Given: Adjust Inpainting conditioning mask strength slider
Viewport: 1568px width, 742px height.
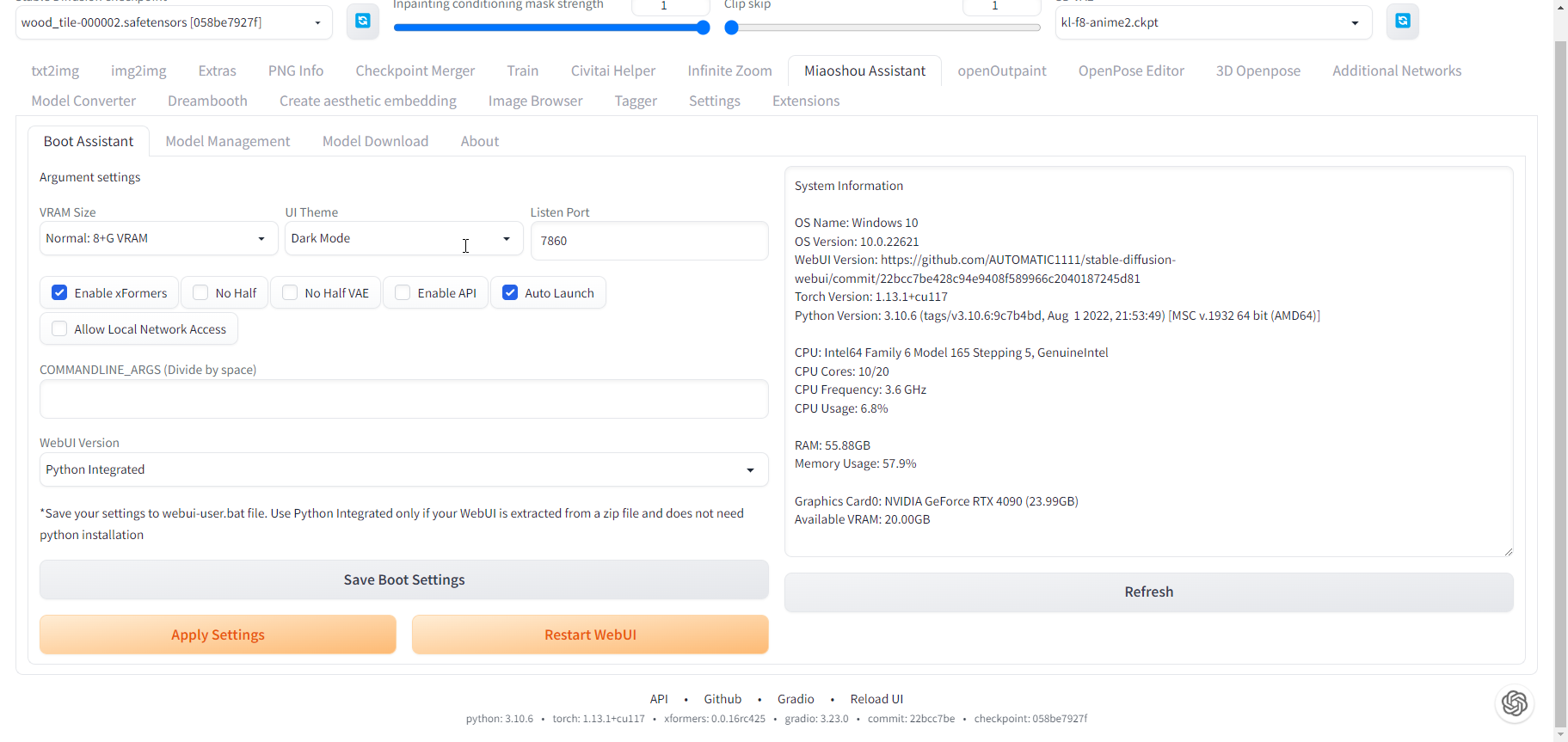Looking at the screenshot, I should (551, 28).
